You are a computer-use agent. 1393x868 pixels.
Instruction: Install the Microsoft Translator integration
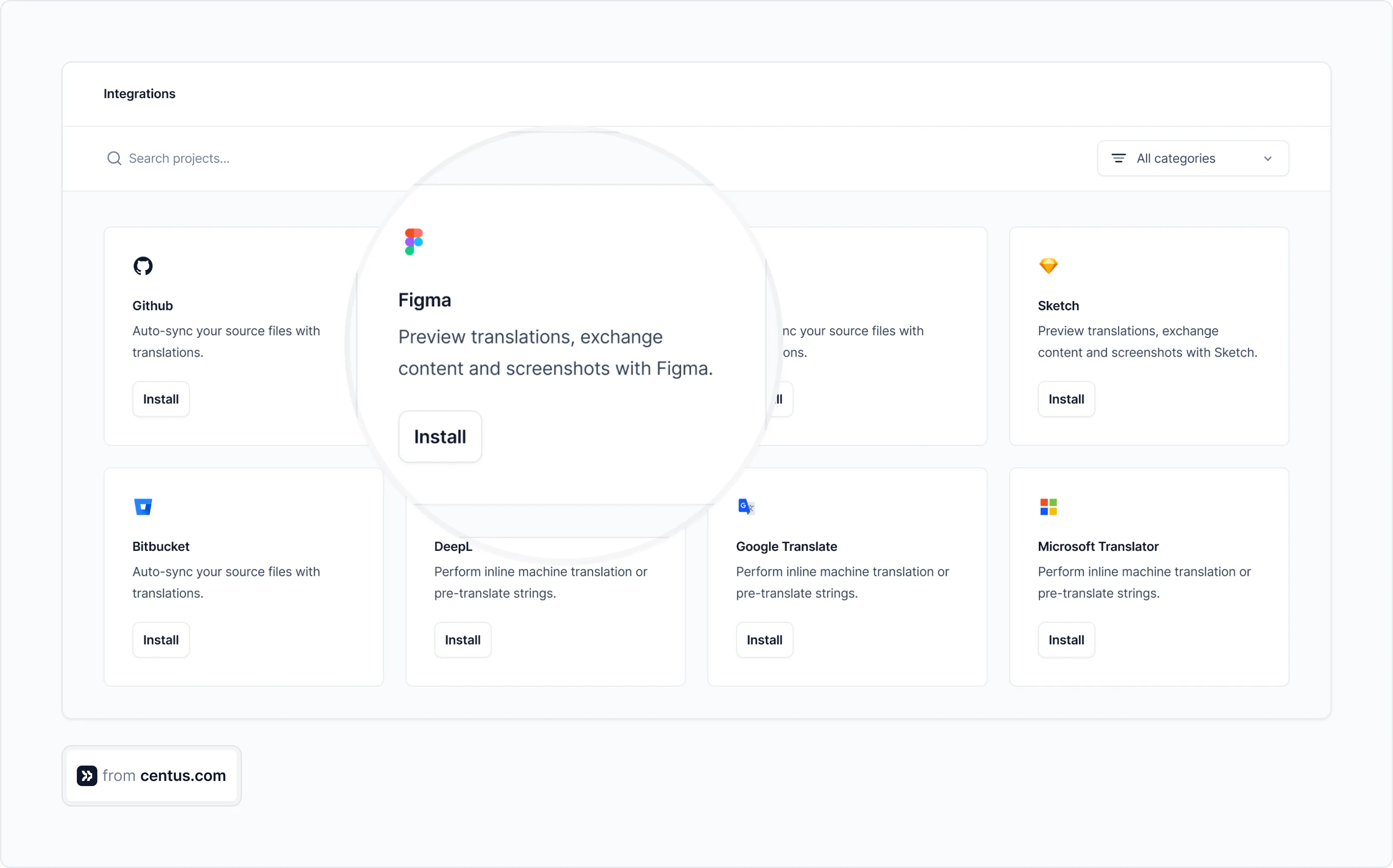pyautogui.click(x=1066, y=640)
